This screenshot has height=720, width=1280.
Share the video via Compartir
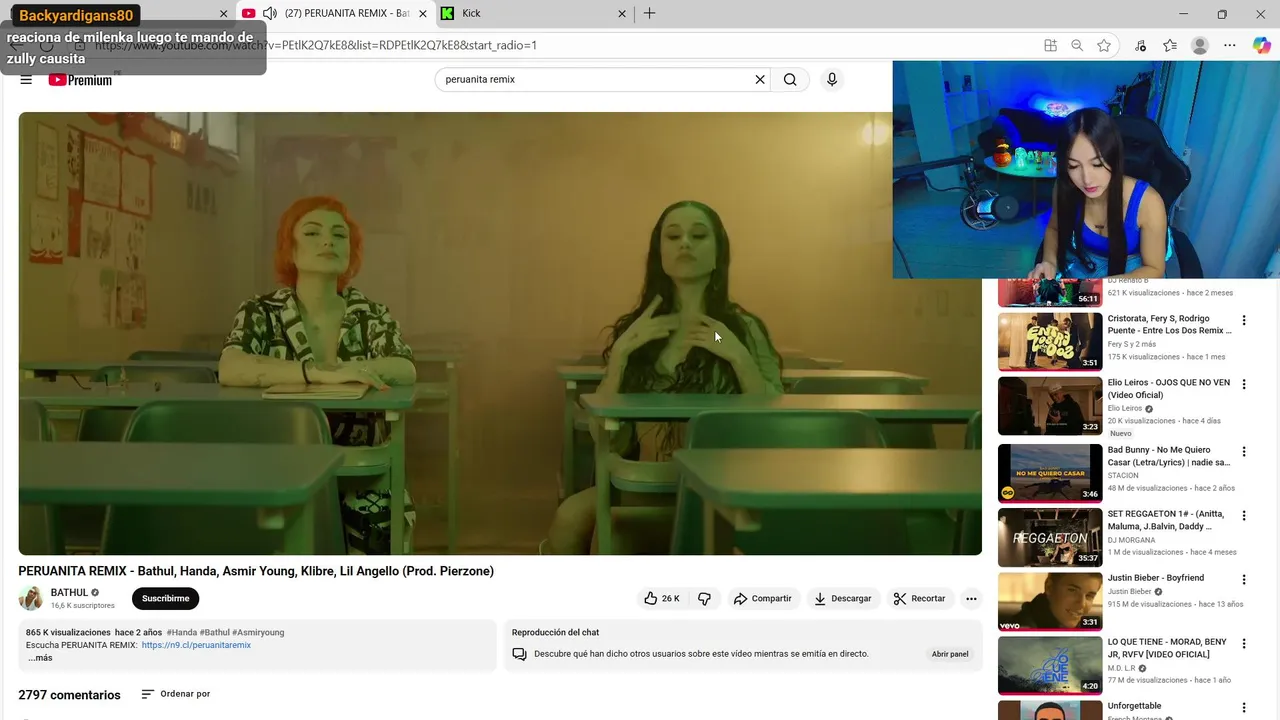[x=762, y=599]
